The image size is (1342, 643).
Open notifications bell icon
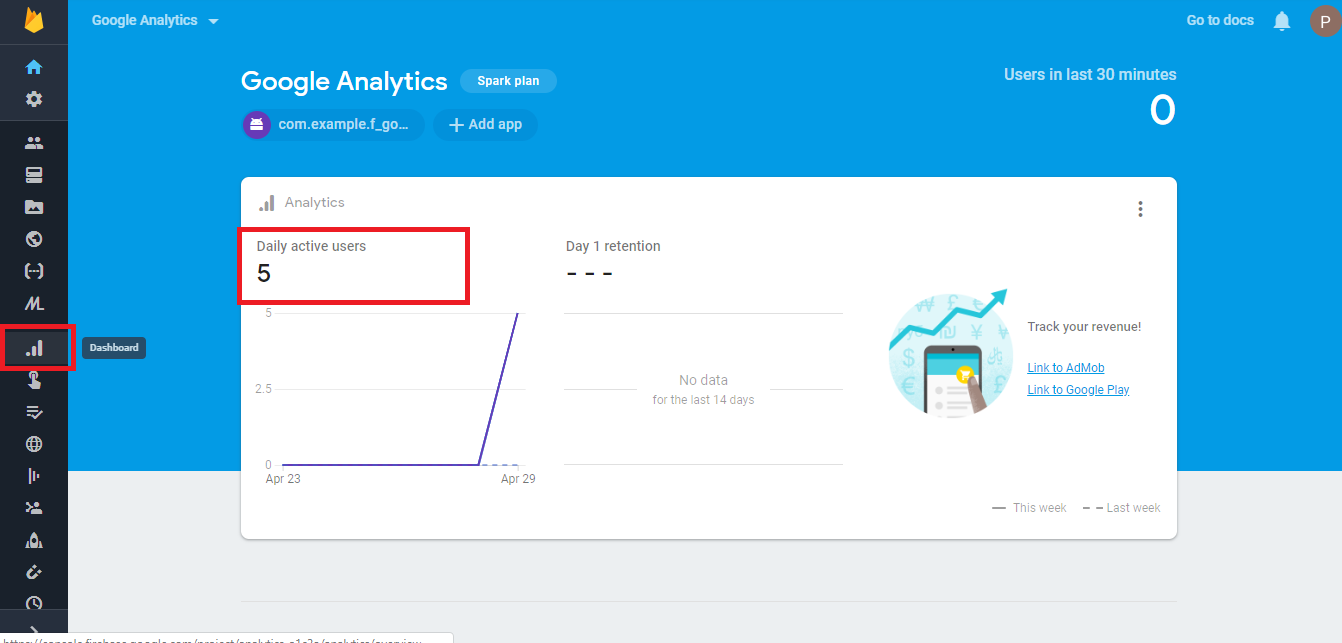tap(1282, 21)
